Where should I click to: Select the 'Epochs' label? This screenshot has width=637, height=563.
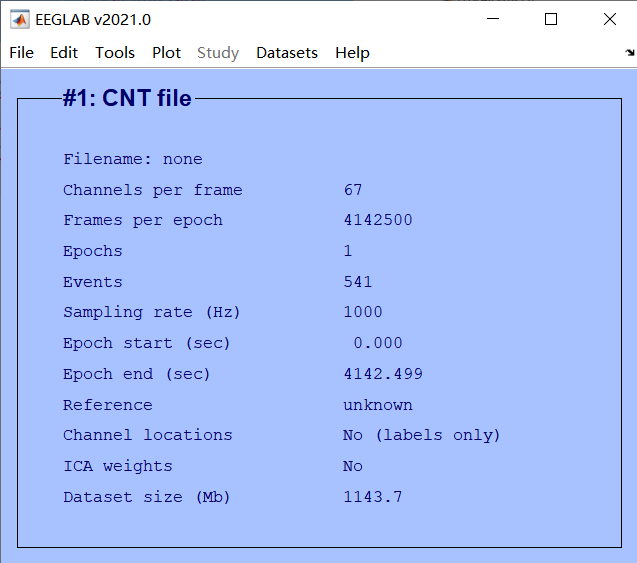93,251
